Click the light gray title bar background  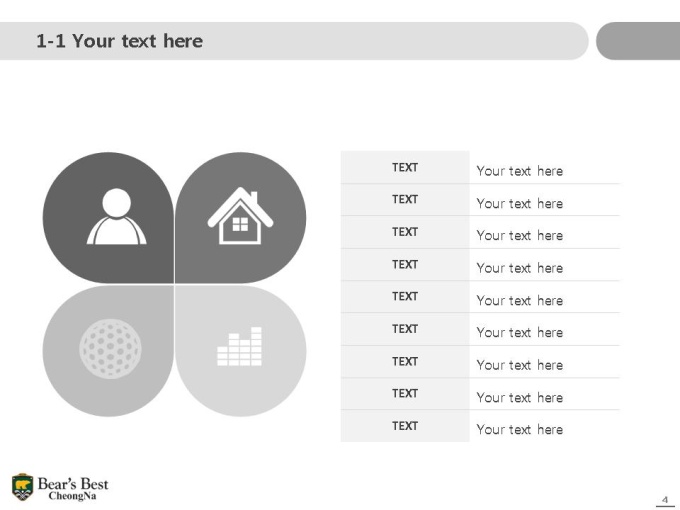(x=294, y=41)
